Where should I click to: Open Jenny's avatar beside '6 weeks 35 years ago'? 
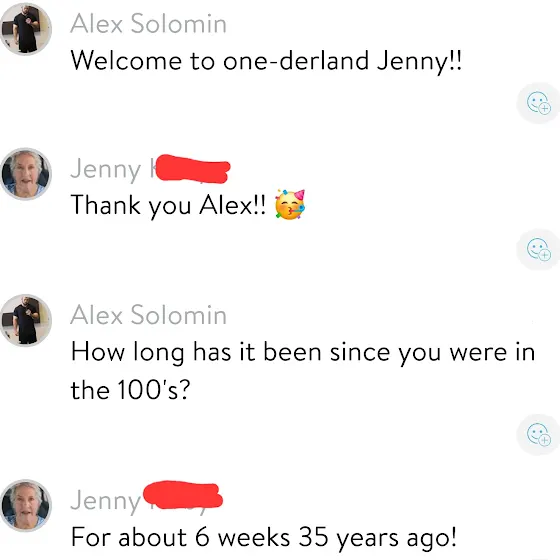coord(25,505)
